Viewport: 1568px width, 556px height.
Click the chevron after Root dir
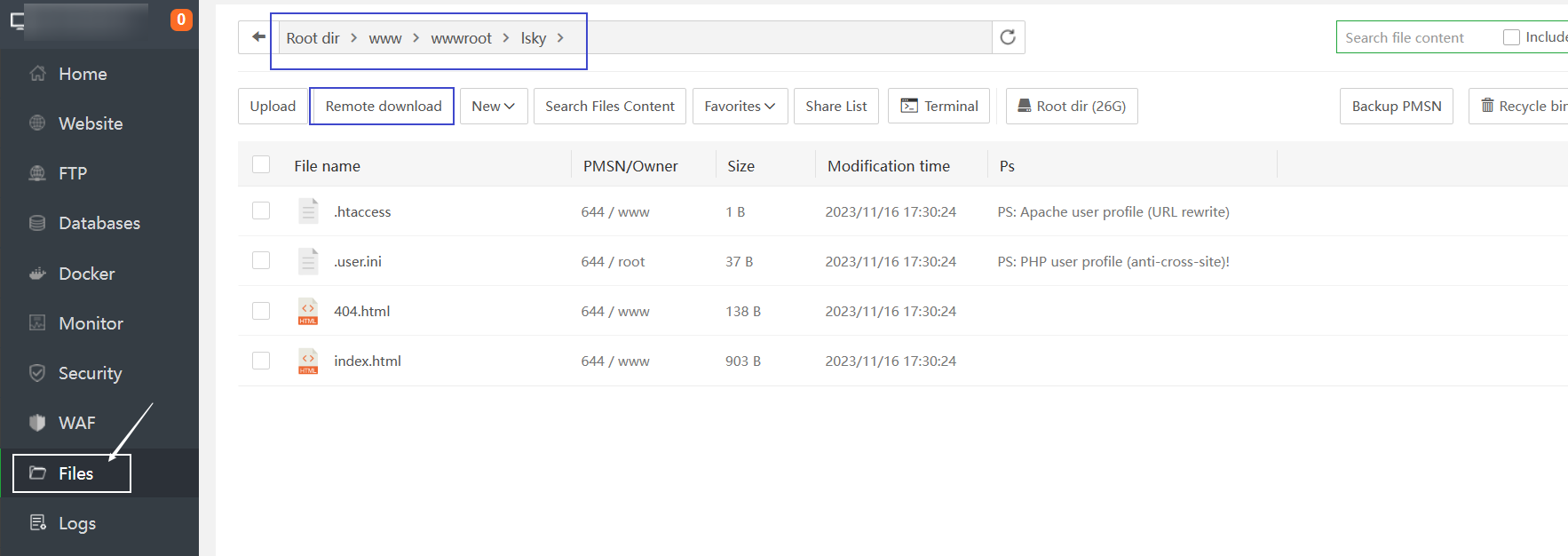[x=353, y=37]
